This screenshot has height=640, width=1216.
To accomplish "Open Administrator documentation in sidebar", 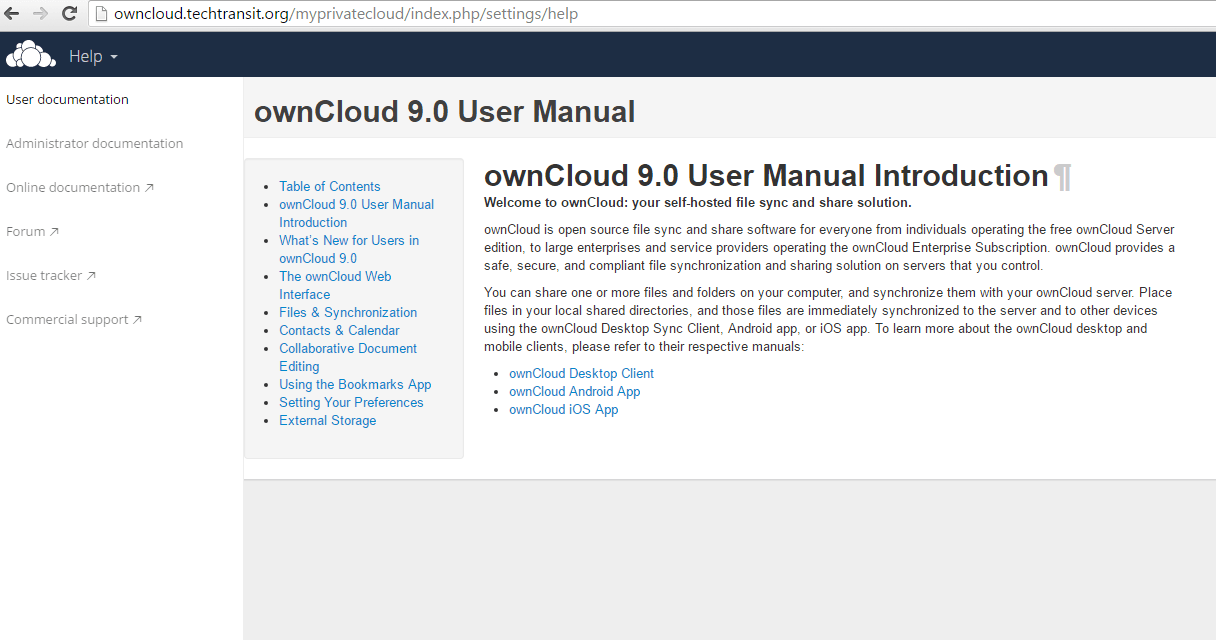I will pyautogui.click(x=95, y=143).
